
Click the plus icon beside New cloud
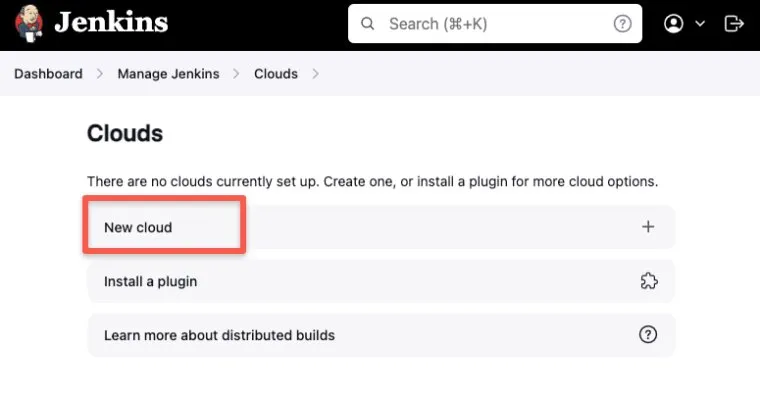coord(648,227)
